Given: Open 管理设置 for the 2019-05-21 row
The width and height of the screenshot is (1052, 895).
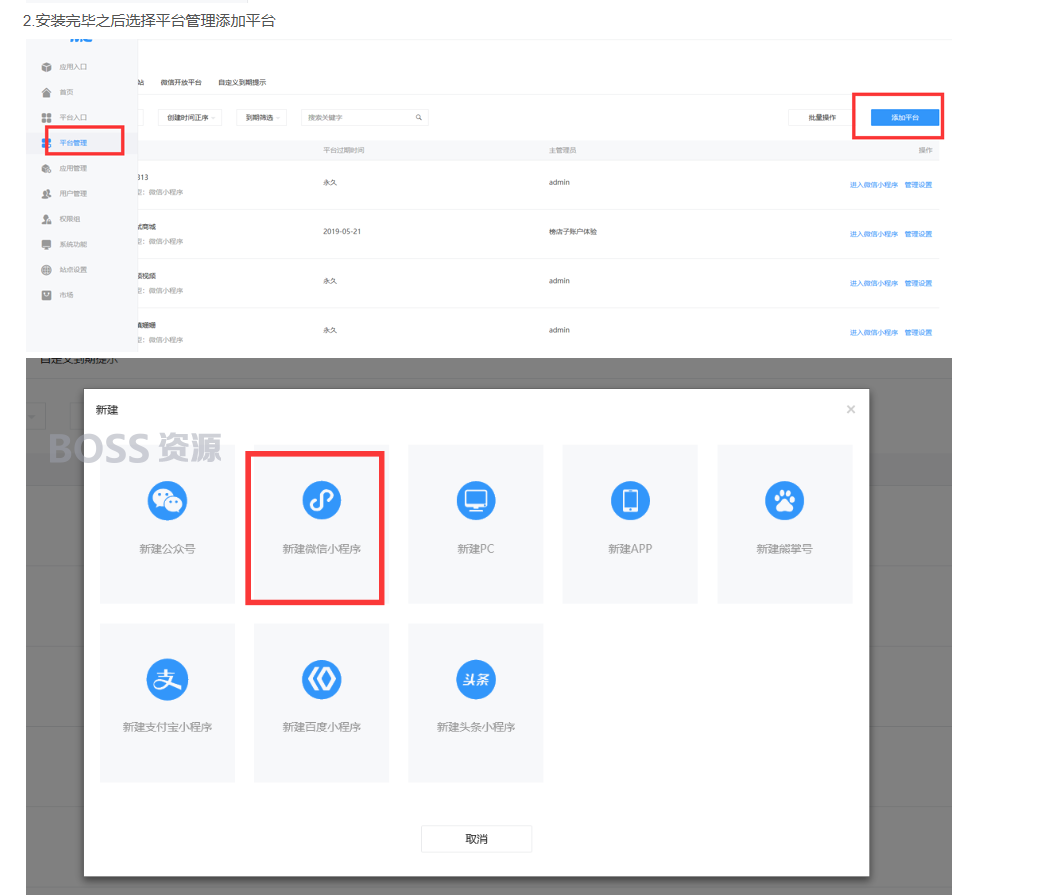Looking at the screenshot, I should tap(918, 234).
